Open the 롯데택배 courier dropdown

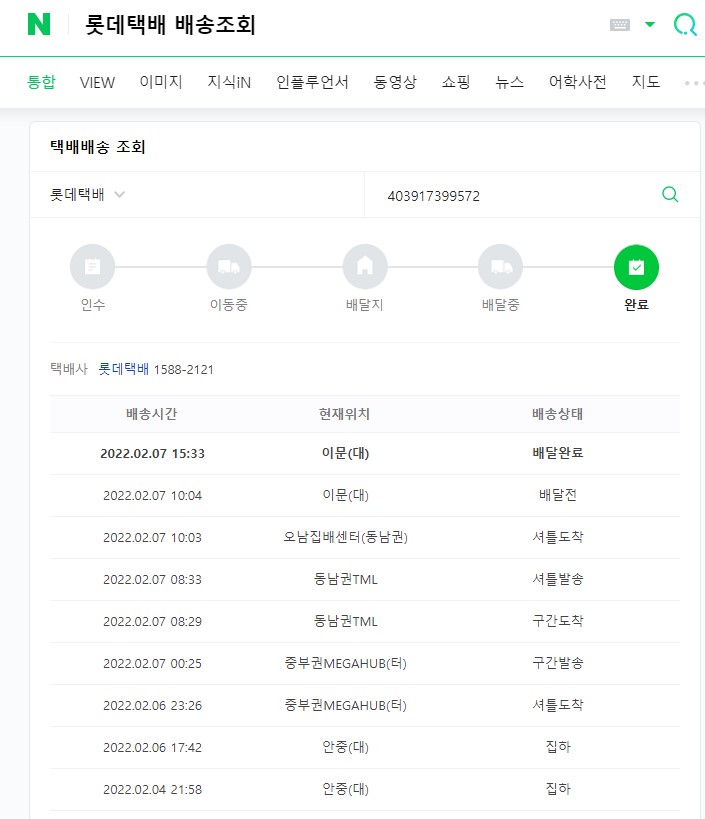pos(87,195)
